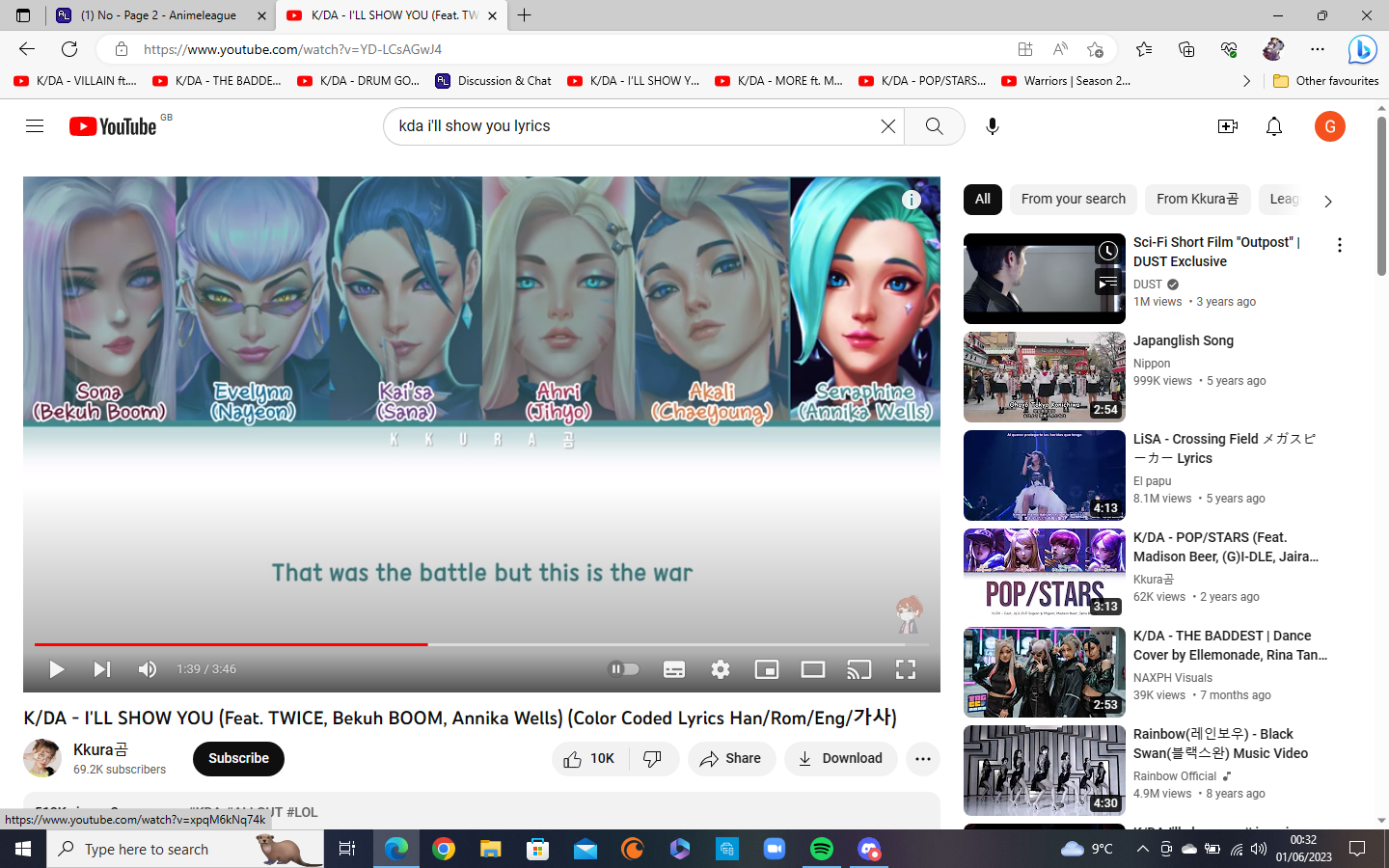Open a new browser tab

pyautogui.click(x=524, y=15)
